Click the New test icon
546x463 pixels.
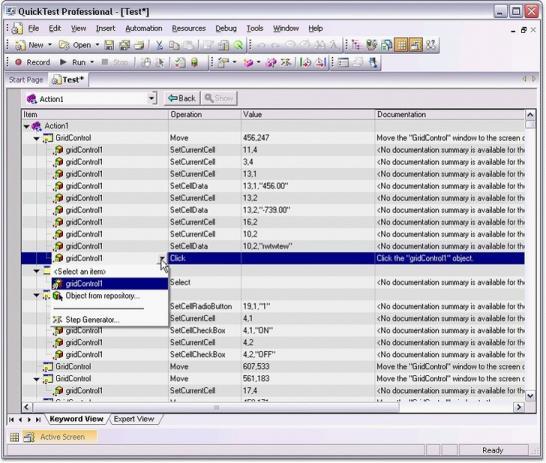[x=20, y=45]
